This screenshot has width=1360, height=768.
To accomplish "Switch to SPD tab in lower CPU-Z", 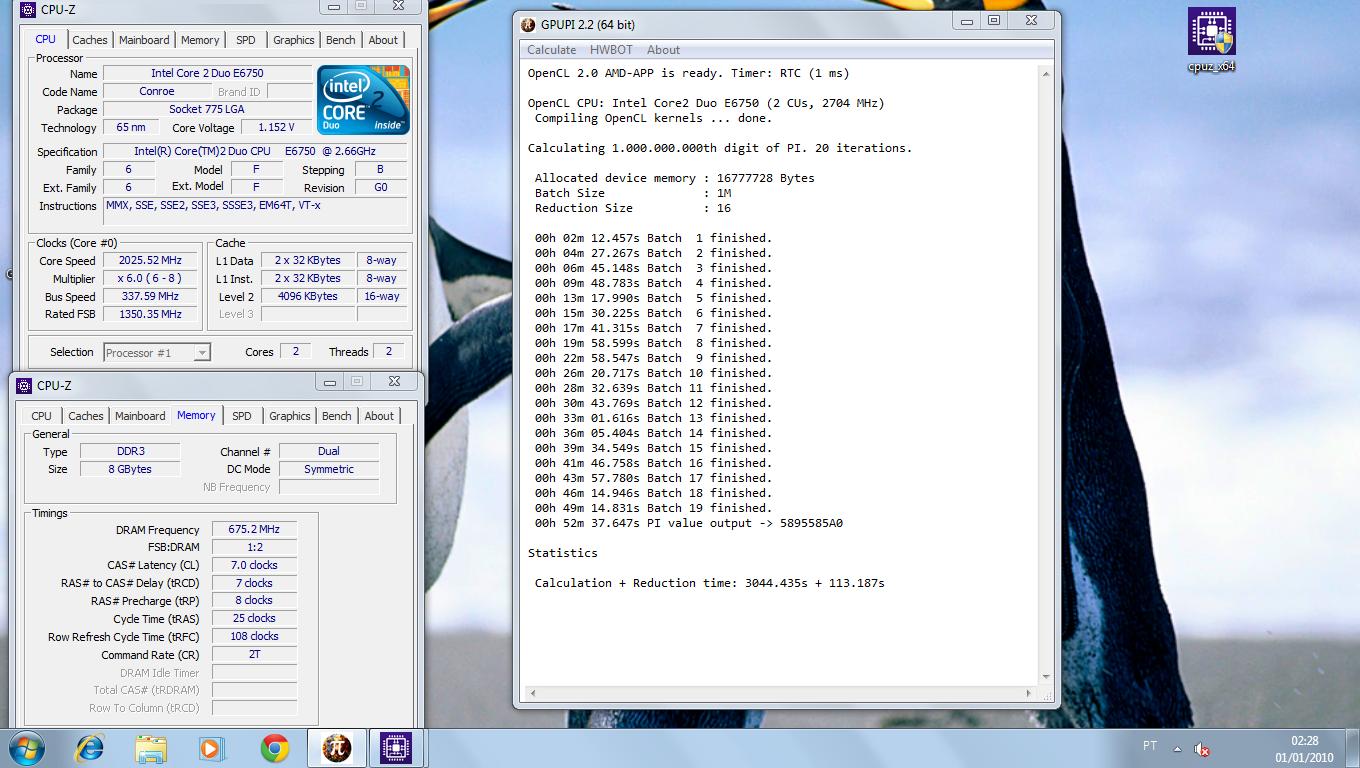I will pos(242,416).
